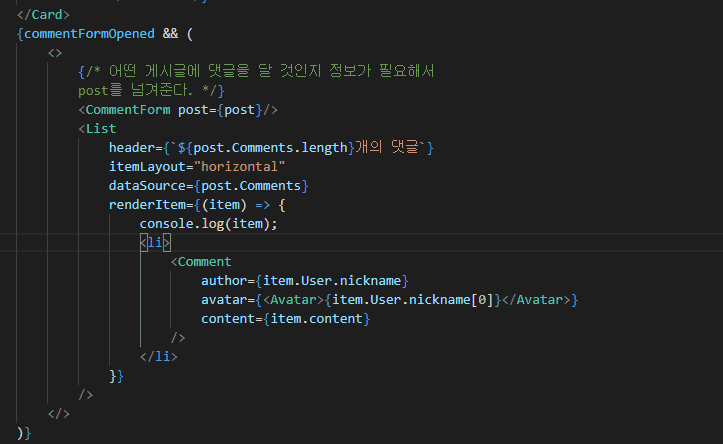Click the comment line starting with post를
The image size is (723, 444).
pos(151,90)
